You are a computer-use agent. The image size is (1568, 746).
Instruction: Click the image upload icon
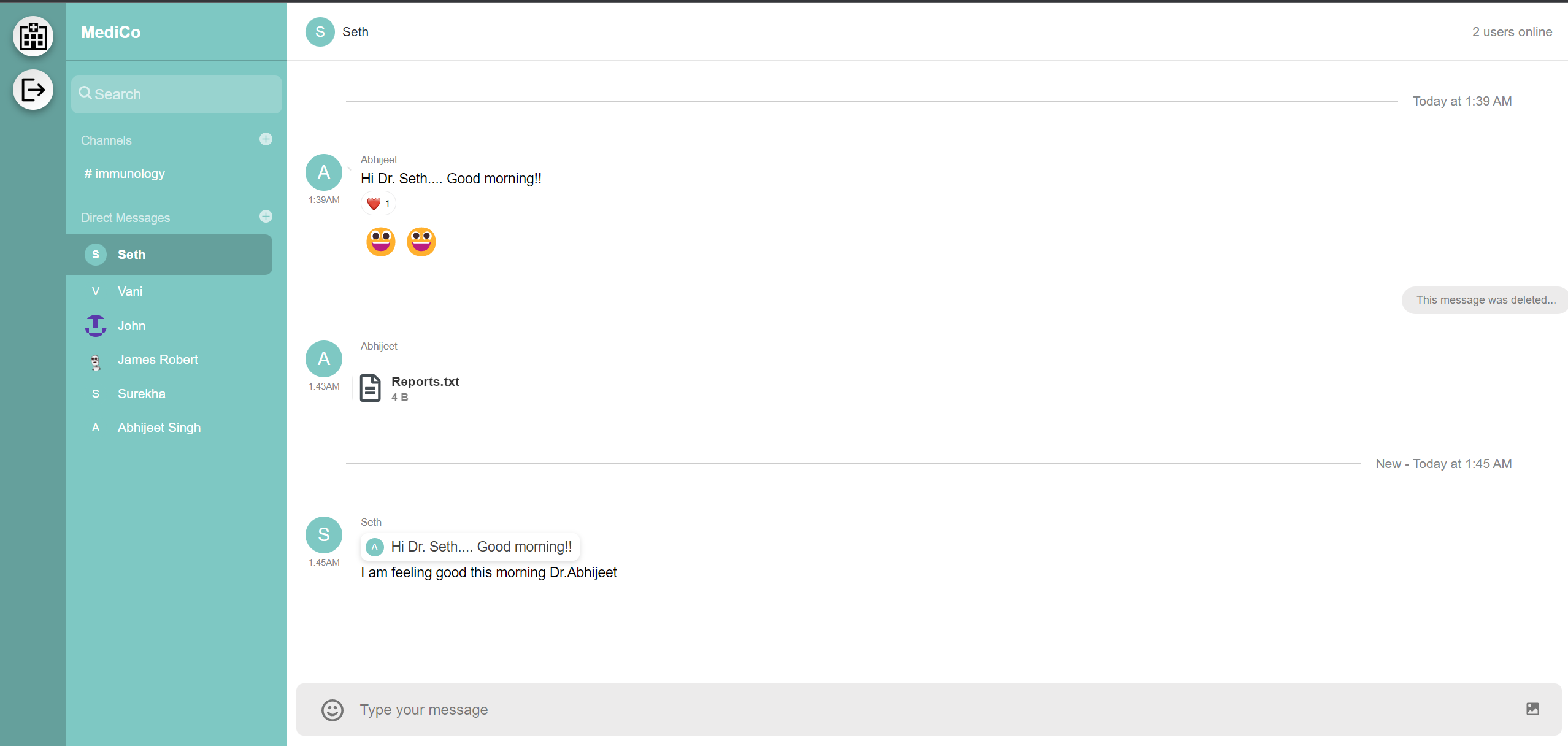point(1532,709)
